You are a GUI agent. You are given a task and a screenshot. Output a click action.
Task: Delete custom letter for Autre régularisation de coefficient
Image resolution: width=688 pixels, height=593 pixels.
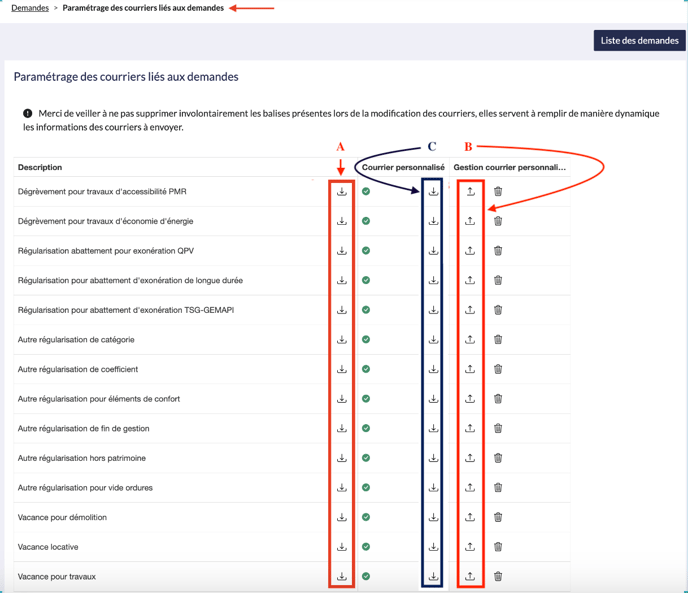[498, 369]
